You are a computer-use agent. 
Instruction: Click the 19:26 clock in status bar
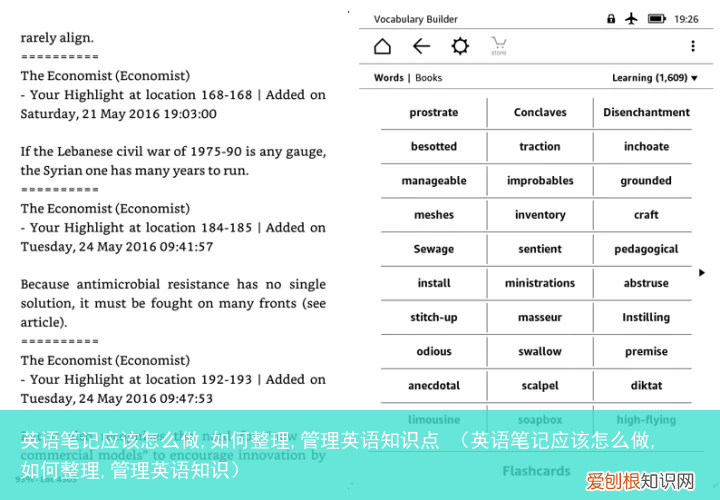[x=686, y=19]
